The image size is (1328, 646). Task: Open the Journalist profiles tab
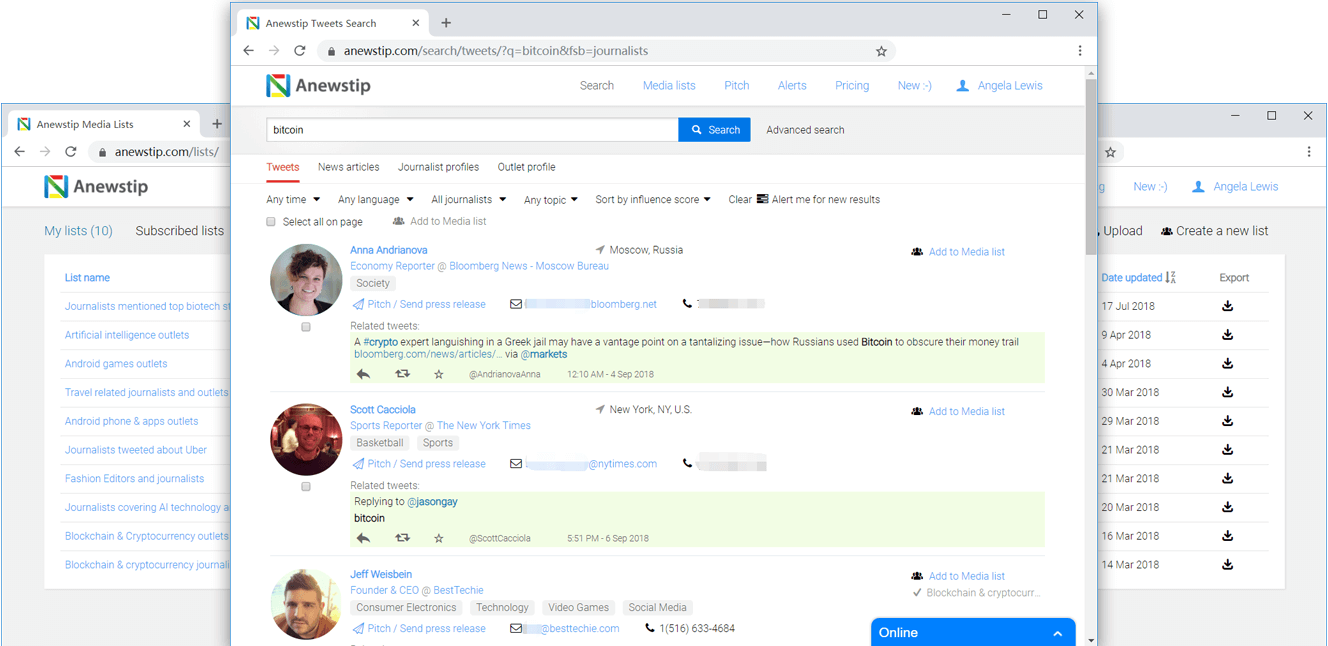pos(438,167)
